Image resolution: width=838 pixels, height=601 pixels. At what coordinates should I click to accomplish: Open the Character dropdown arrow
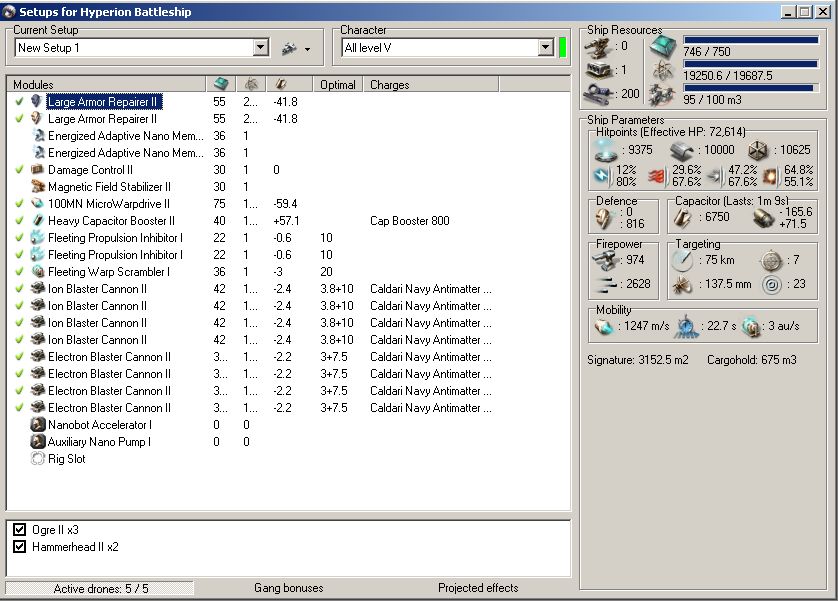(x=545, y=48)
